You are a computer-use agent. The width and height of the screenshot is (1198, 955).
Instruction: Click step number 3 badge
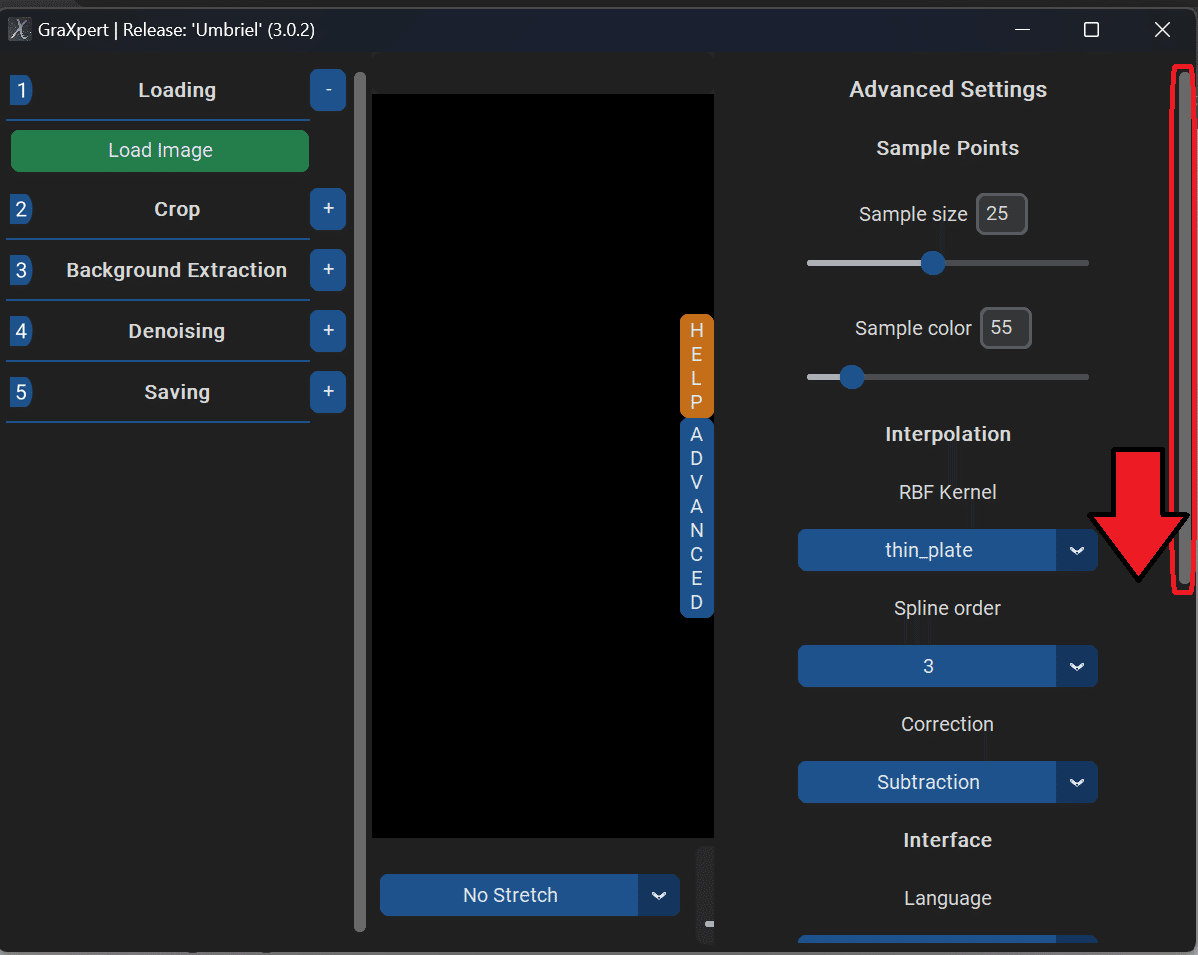[x=21, y=270]
